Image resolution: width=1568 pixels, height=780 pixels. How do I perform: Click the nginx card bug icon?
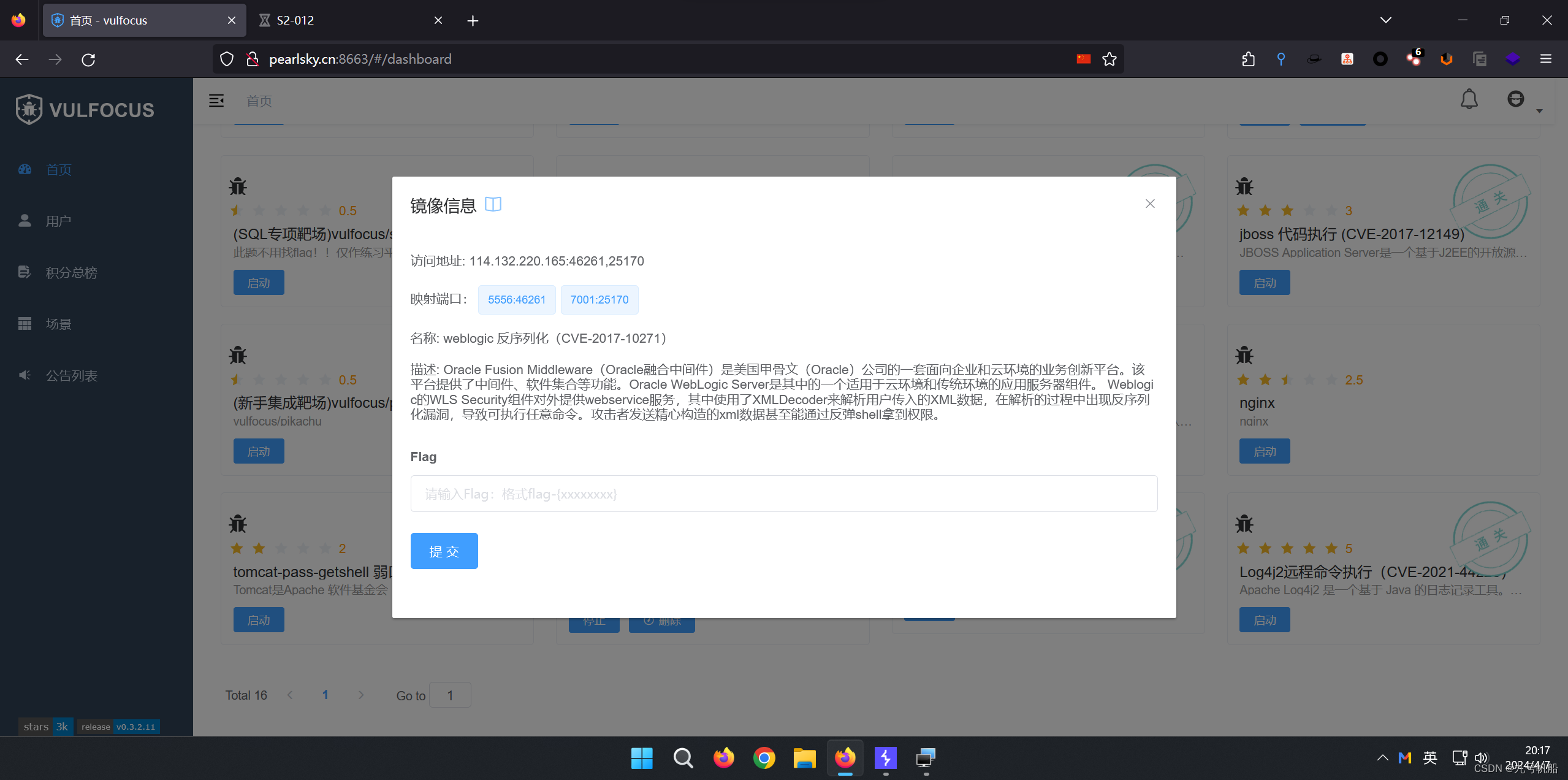(x=1244, y=354)
